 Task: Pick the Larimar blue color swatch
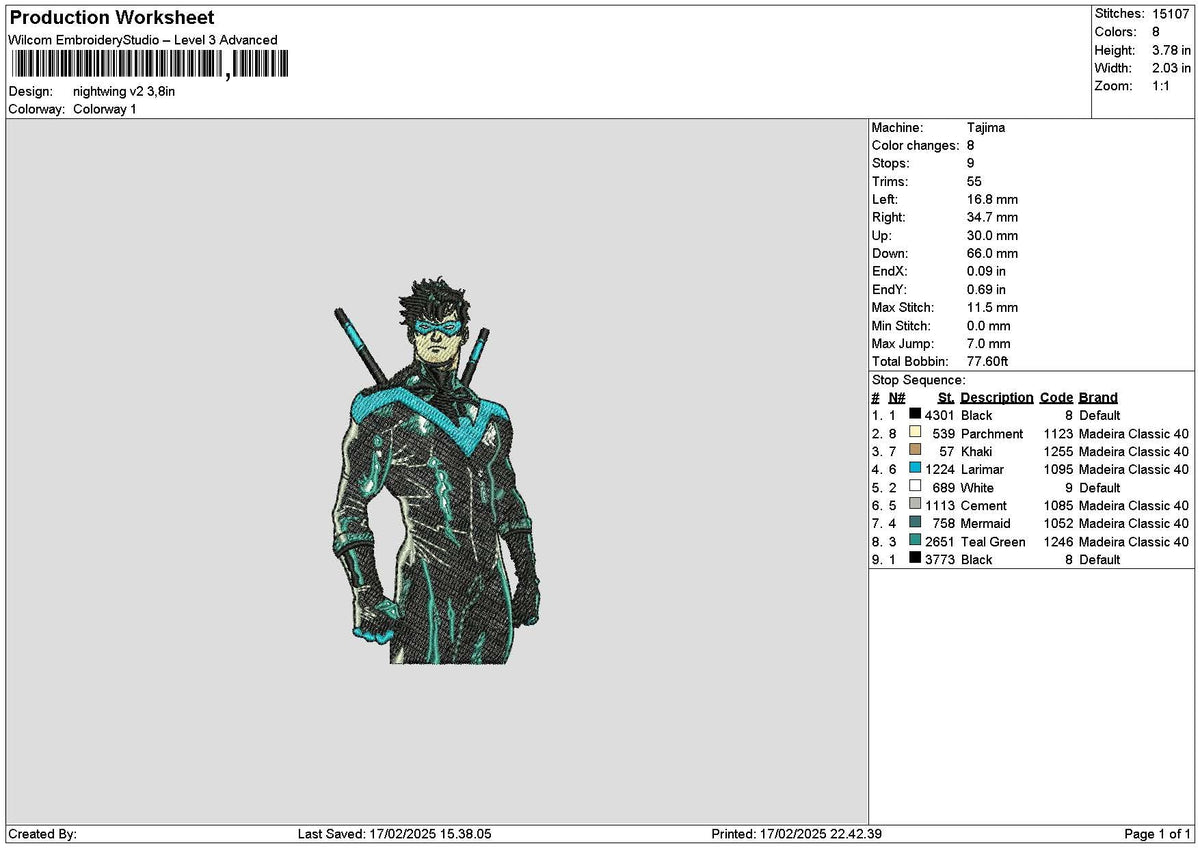pos(915,469)
